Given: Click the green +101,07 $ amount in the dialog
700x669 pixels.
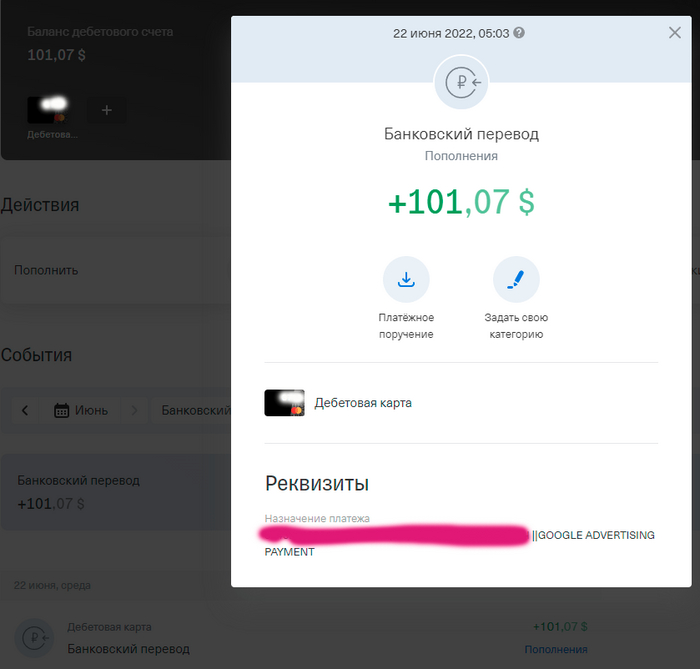Looking at the screenshot, I should (461, 202).
